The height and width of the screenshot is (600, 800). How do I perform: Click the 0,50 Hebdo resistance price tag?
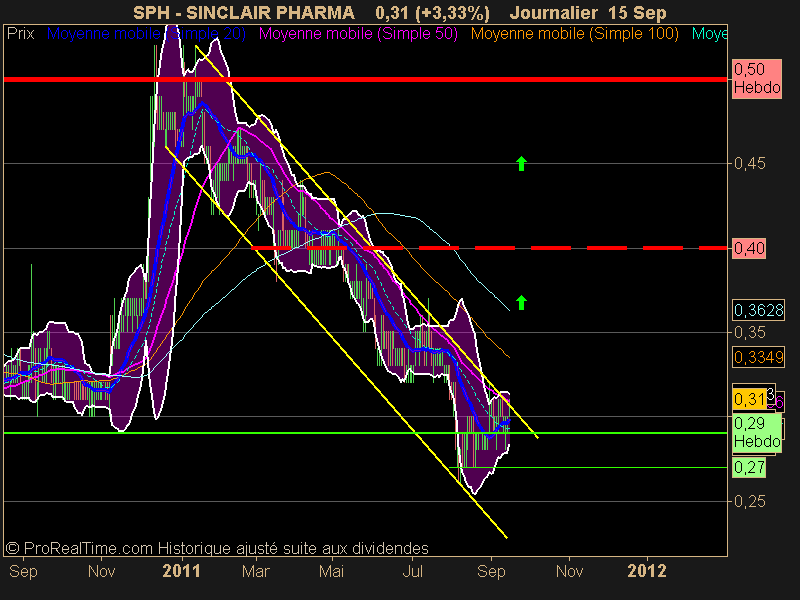point(757,79)
